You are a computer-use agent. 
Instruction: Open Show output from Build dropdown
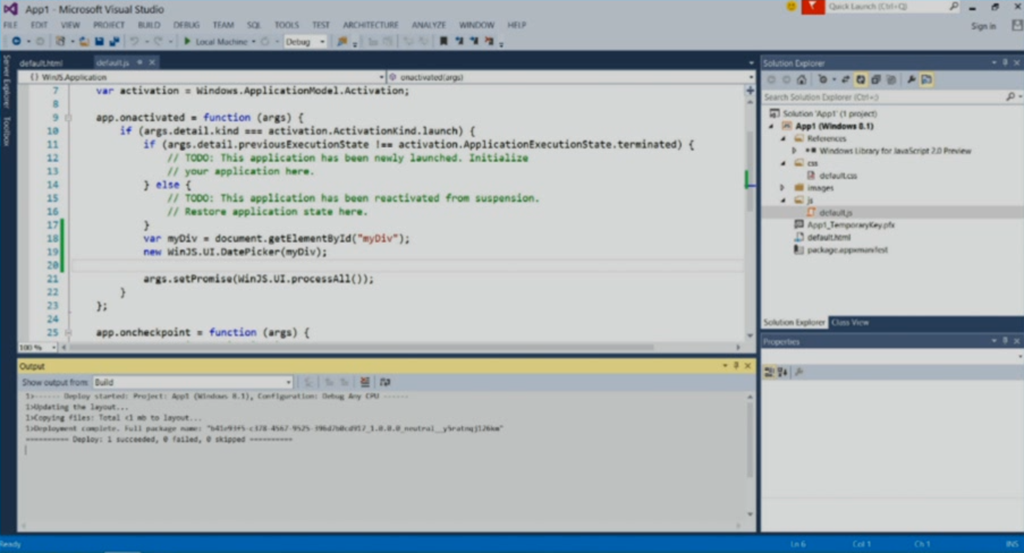(193, 383)
